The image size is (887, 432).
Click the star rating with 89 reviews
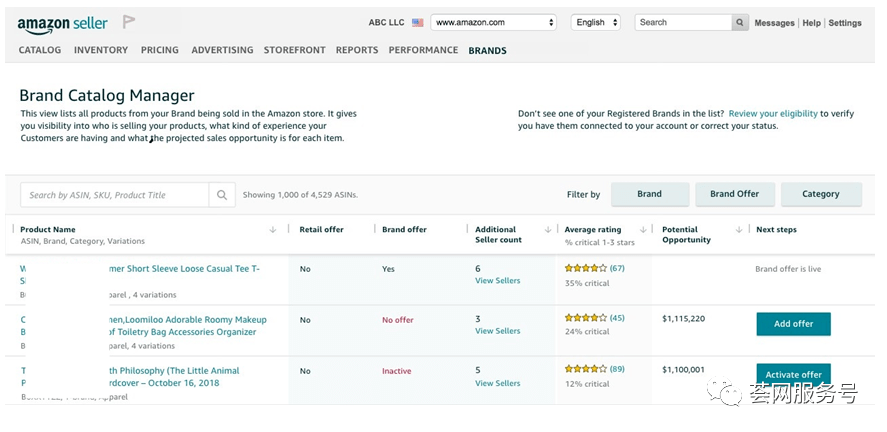(585, 369)
